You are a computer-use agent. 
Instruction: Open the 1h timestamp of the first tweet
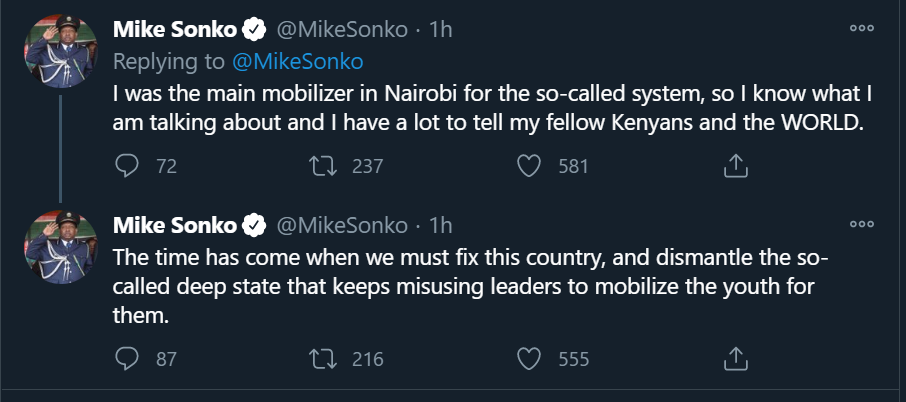point(440,30)
